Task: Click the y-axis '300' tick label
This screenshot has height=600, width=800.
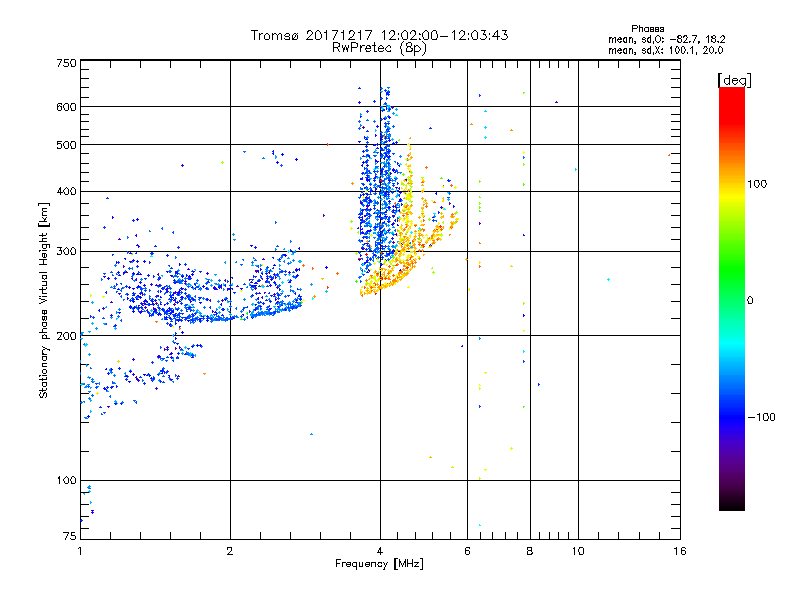Action: (x=66, y=252)
